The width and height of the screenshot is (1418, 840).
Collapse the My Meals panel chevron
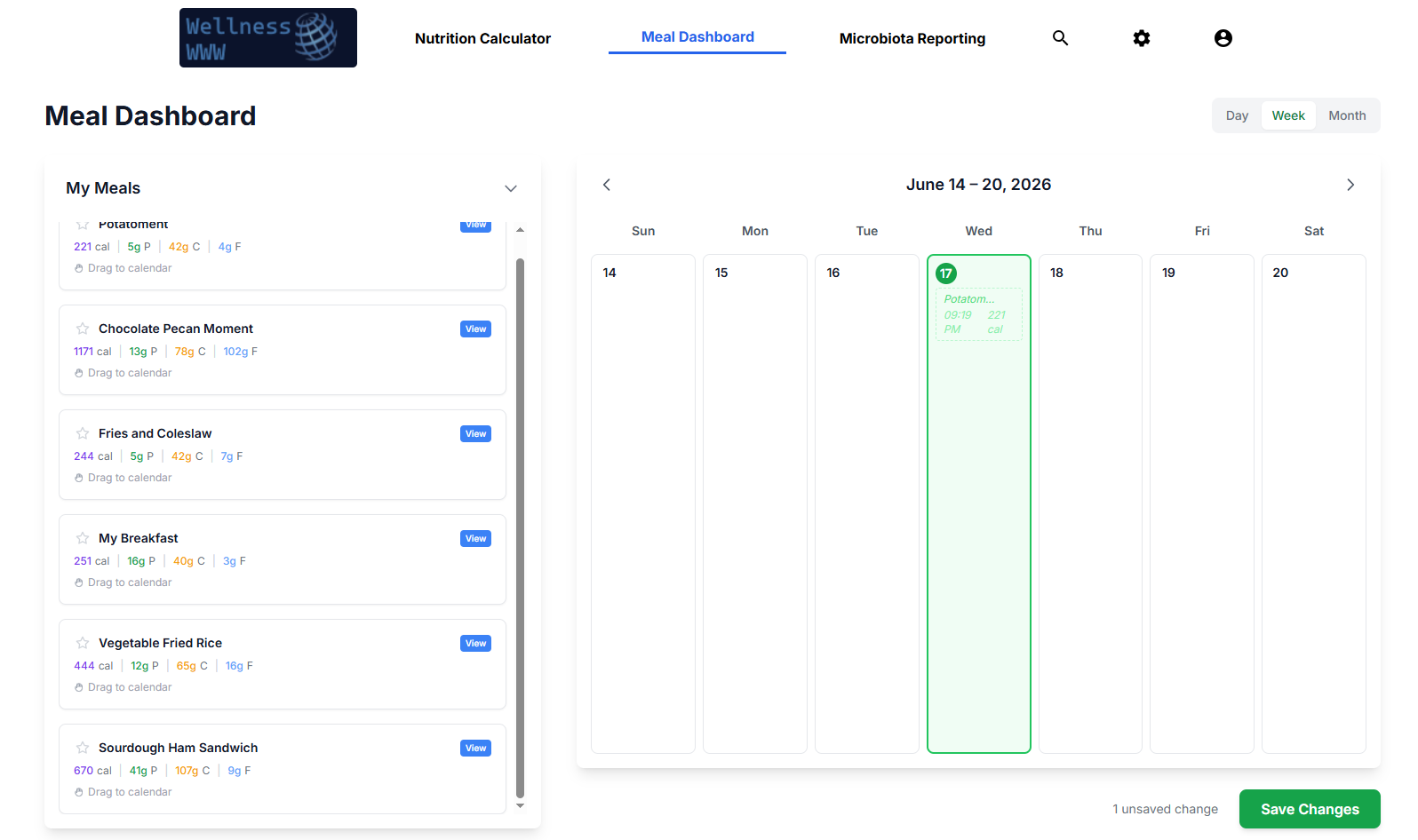tap(511, 188)
